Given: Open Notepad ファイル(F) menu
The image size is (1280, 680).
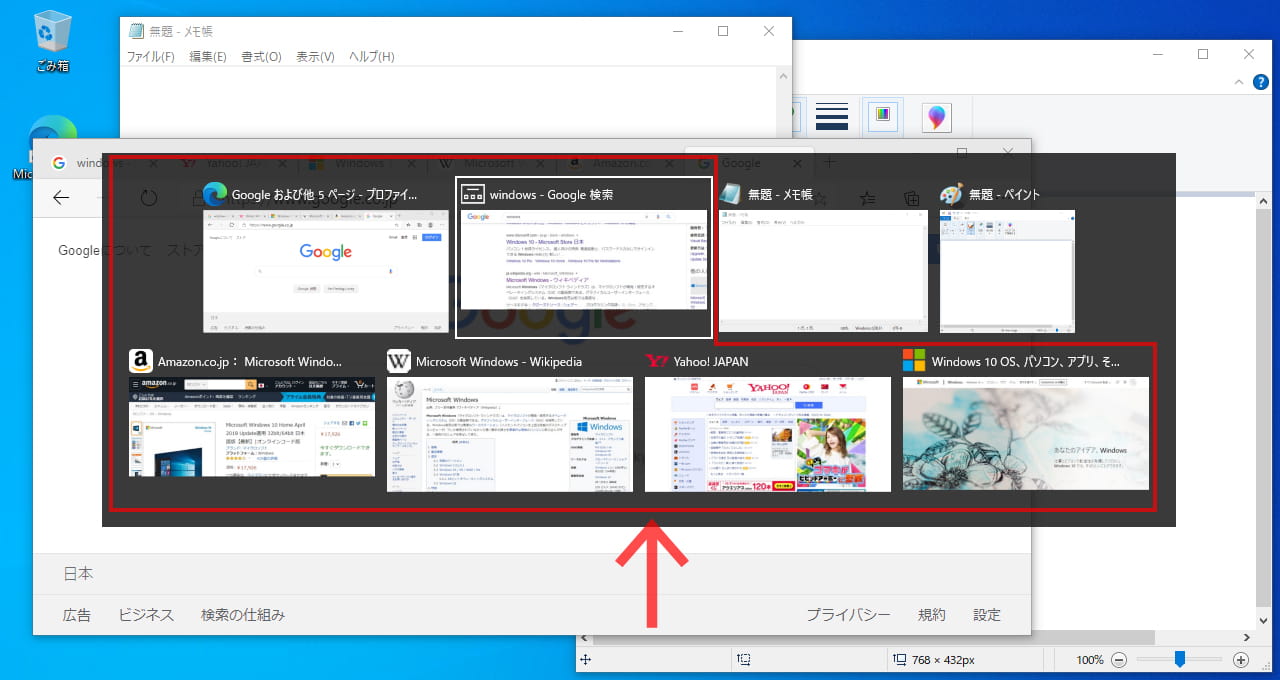Looking at the screenshot, I should click(151, 57).
